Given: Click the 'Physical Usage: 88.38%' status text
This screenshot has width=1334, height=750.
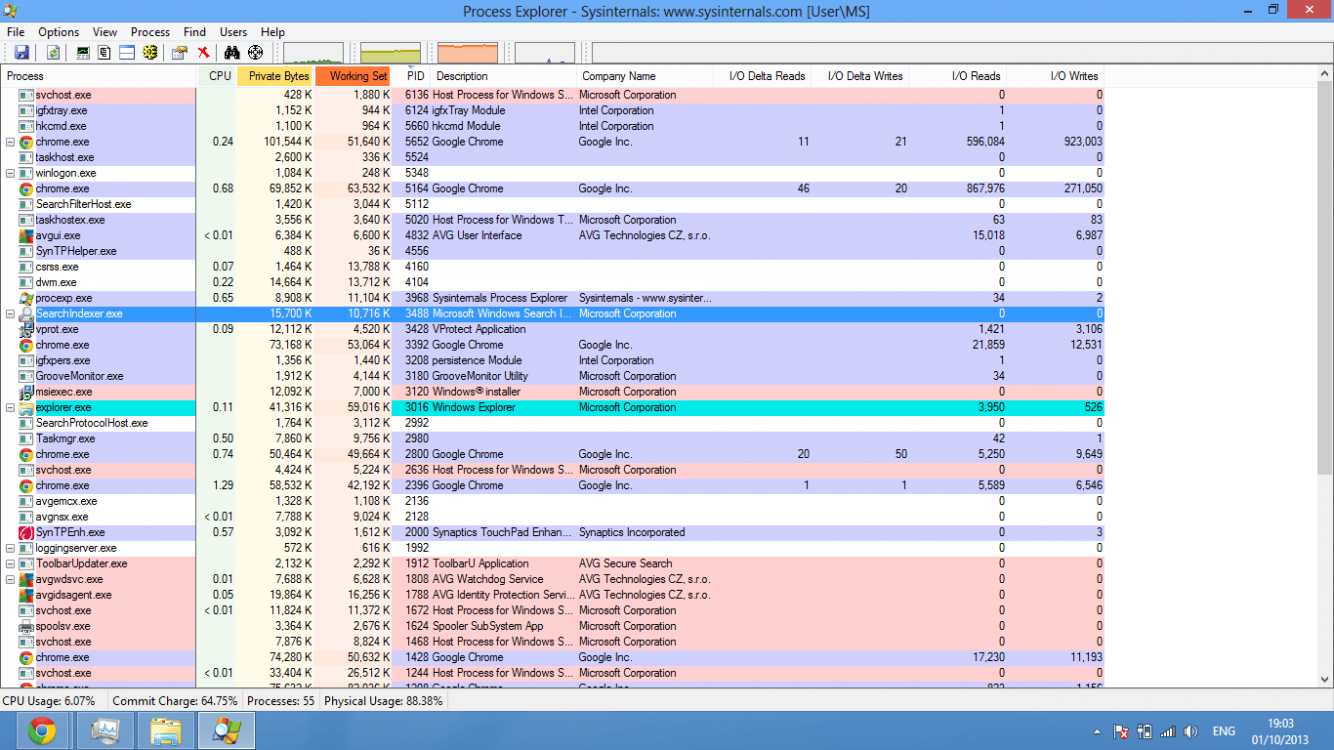Looking at the screenshot, I should click(x=383, y=701).
